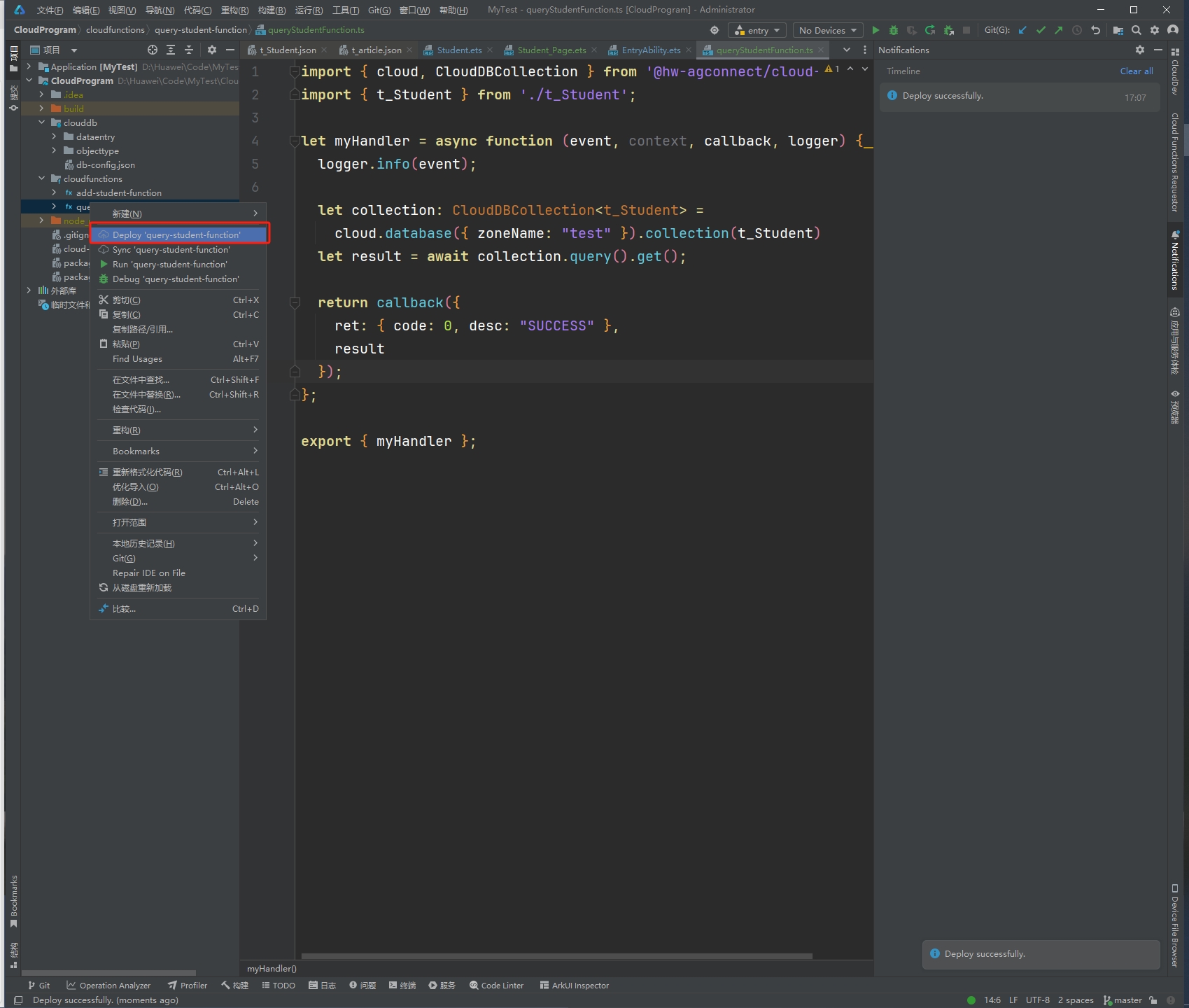This screenshot has width=1189, height=1008.
Task: Click UTF-8 encoding in status bar
Action: tap(1037, 1000)
